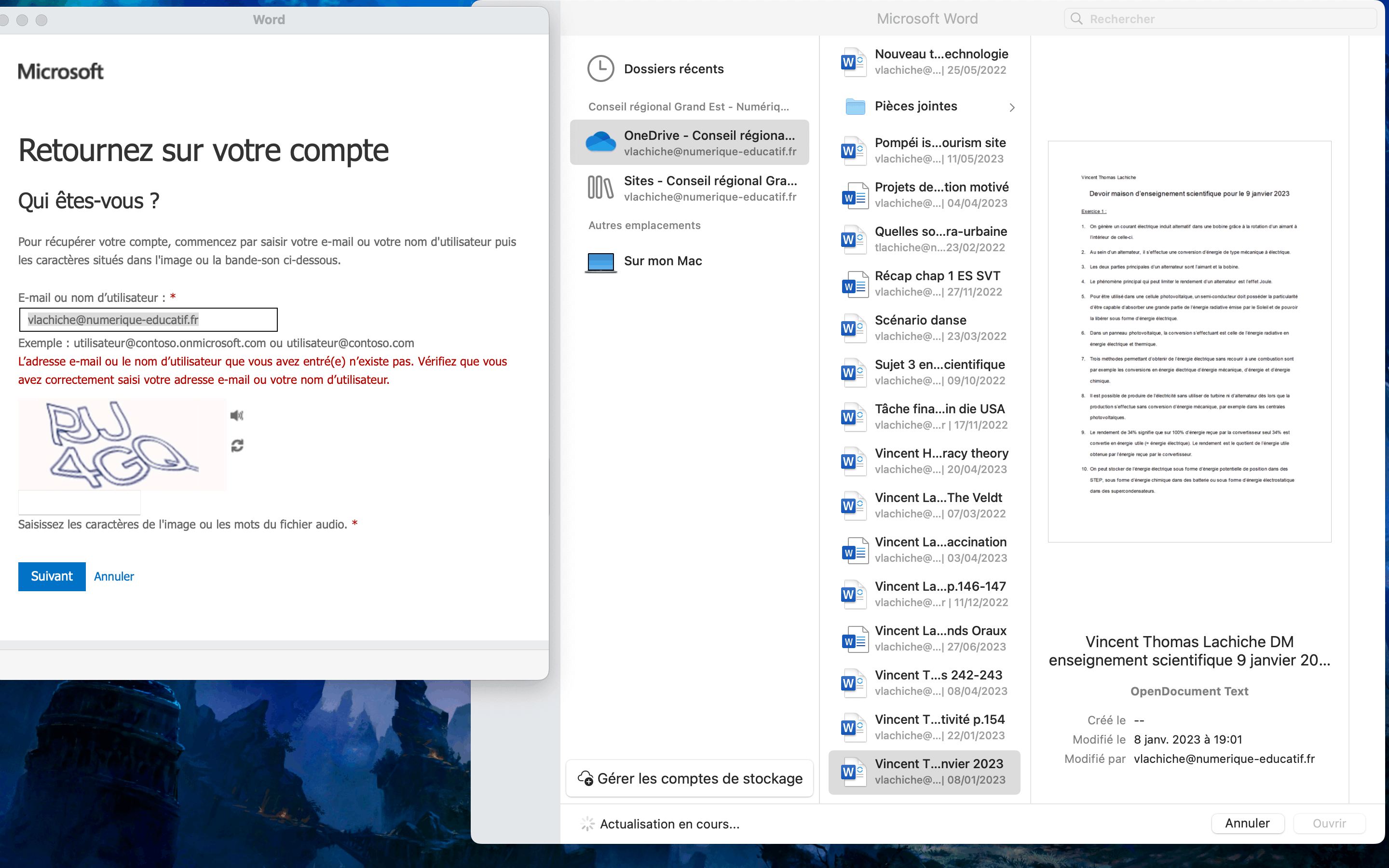The height and width of the screenshot is (868, 1389).
Task: Select file name Vincent T...tivité p.154
Action: (940, 719)
